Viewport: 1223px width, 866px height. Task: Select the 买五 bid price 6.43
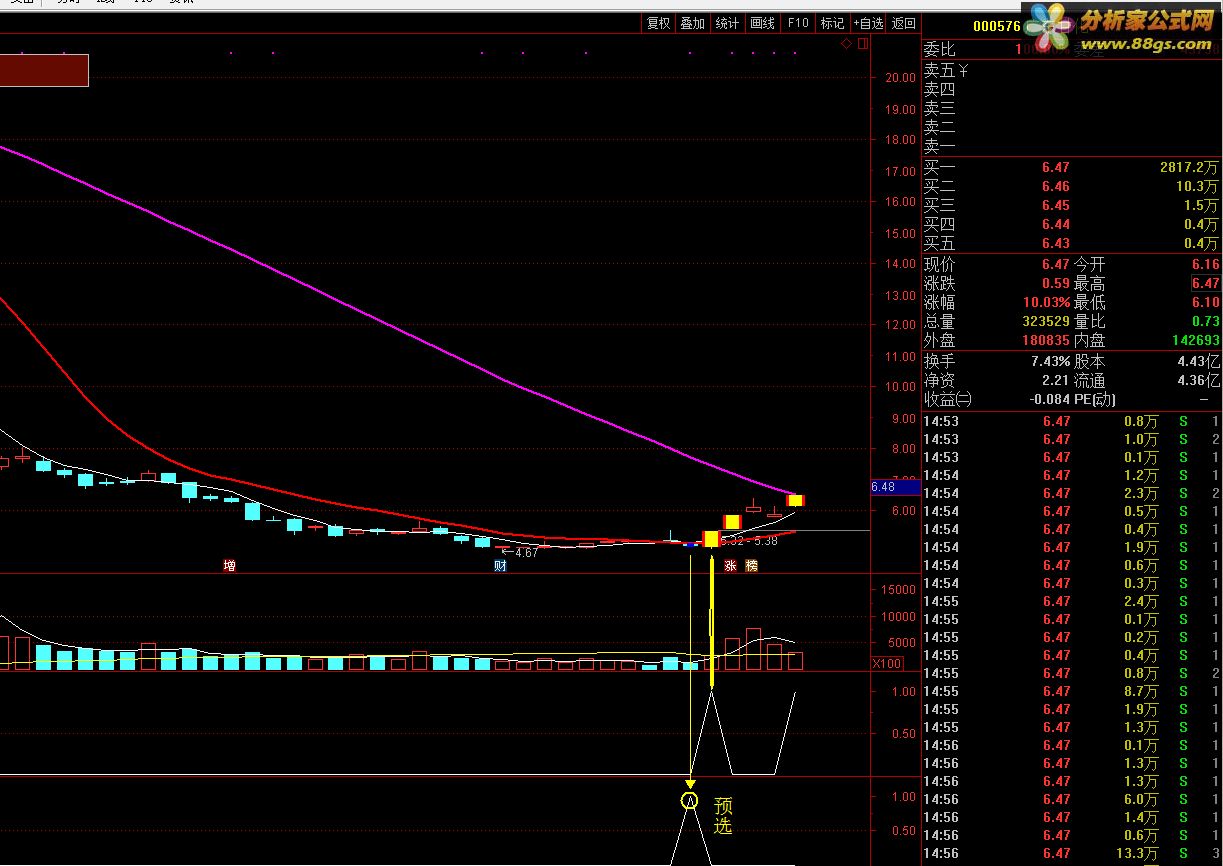(1056, 243)
